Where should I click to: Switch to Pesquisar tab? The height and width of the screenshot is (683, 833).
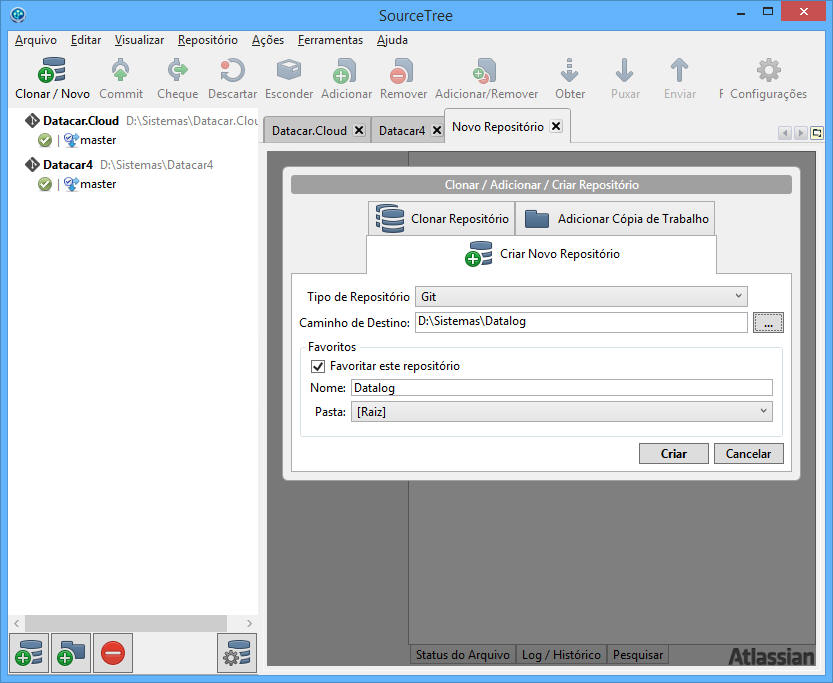(638, 655)
